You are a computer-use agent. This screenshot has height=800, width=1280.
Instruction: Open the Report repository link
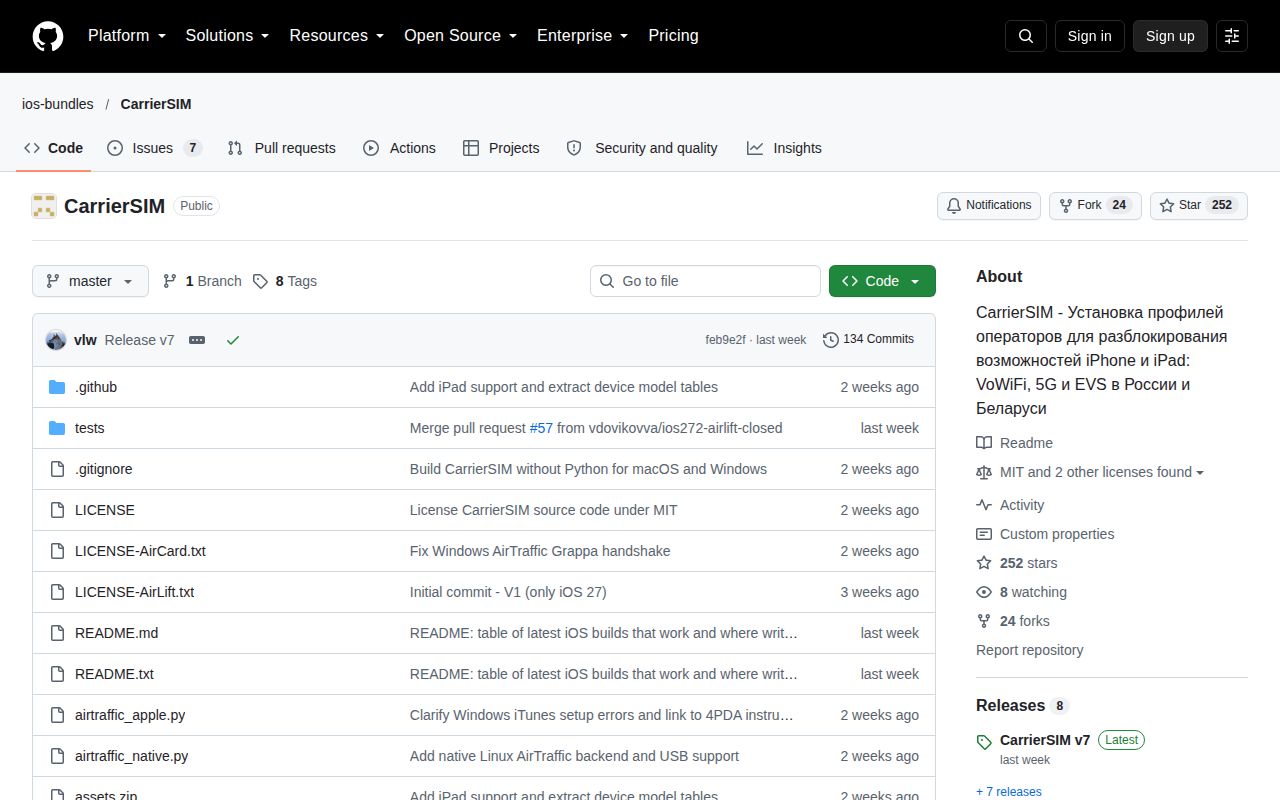(1029, 650)
